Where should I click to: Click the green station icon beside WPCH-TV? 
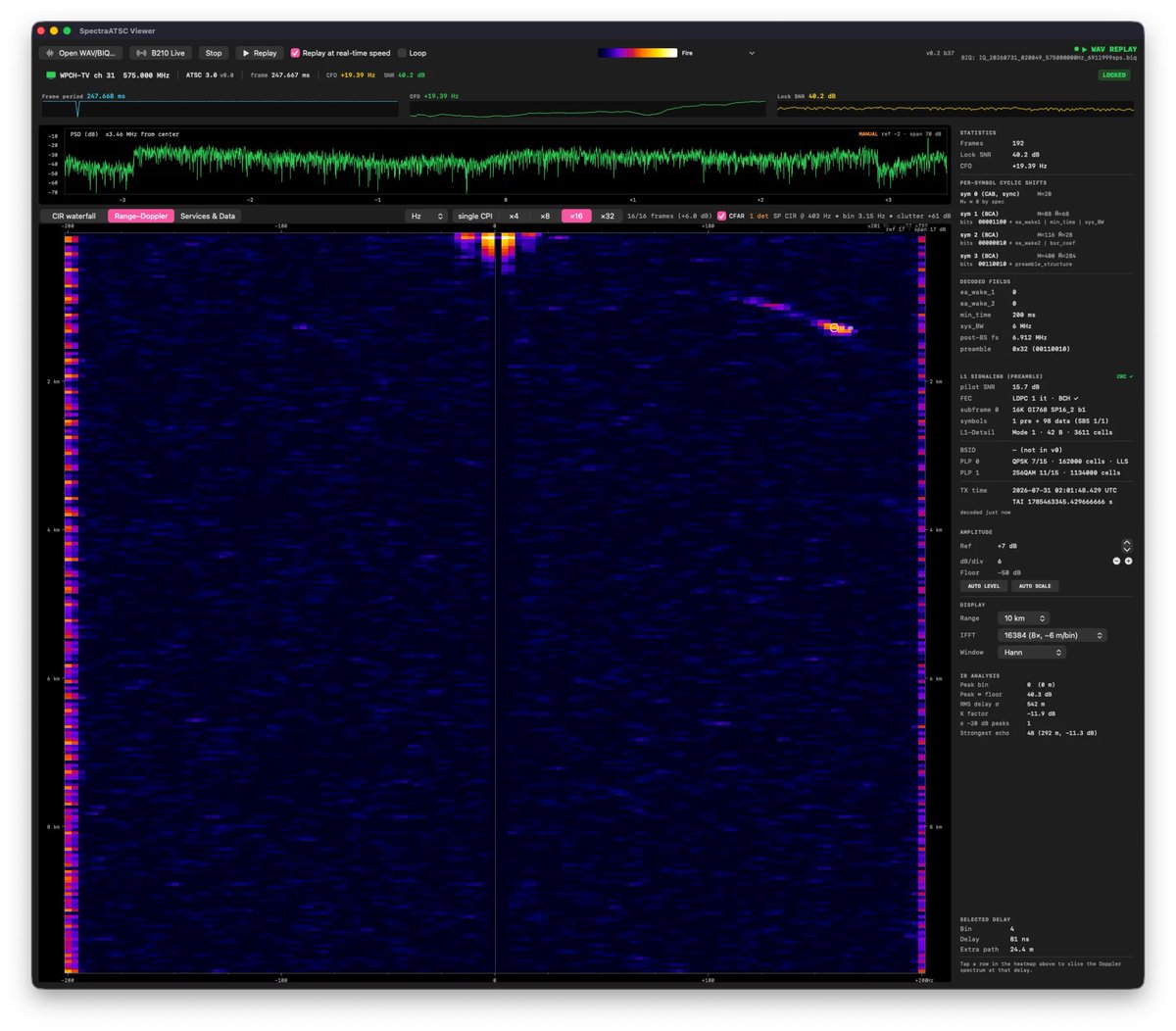coord(51,75)
